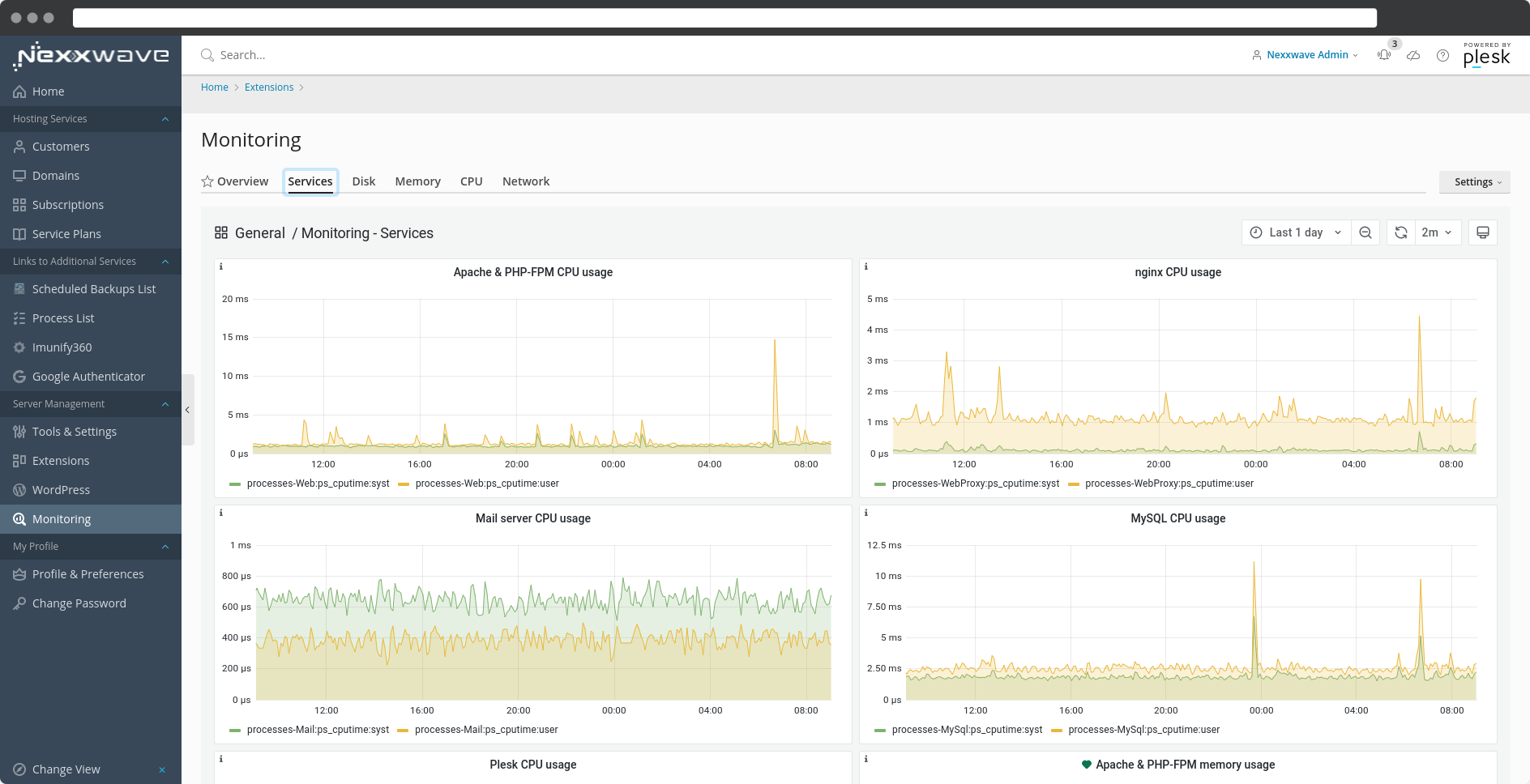
Task: Click the search magnifier icon
Action: (x=207, y=55)
